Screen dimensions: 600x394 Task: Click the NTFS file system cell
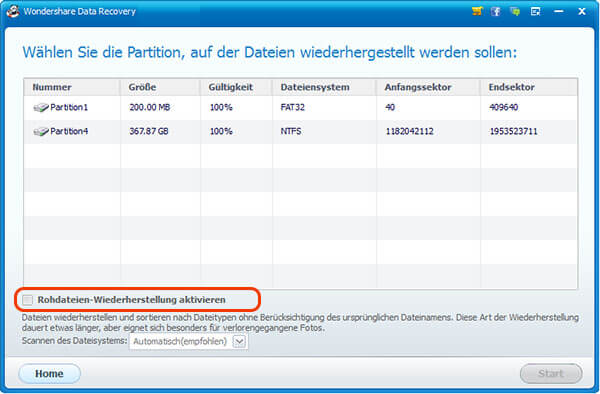point(291,132)
